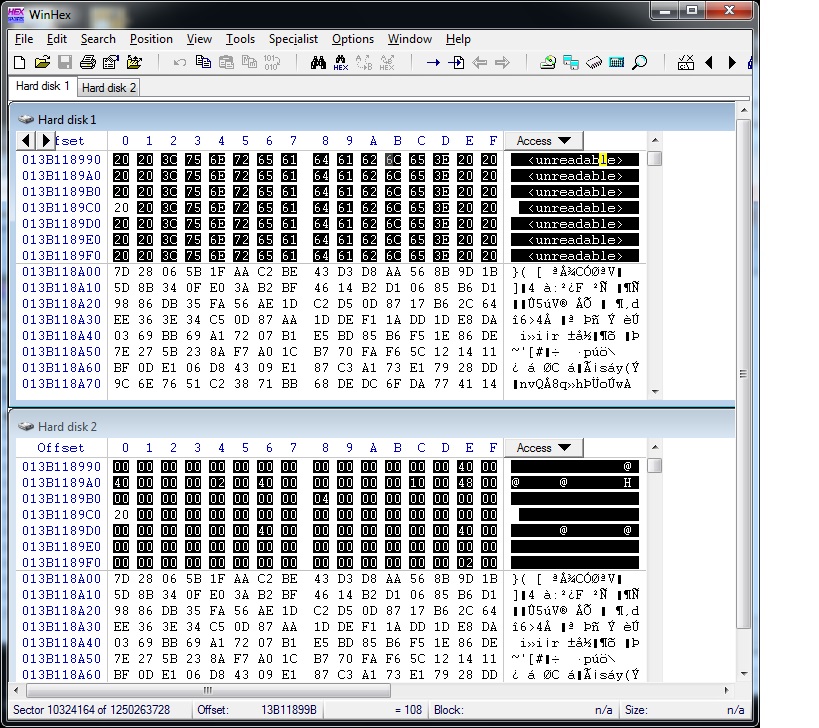
Task: Activate the magnifier search icon
Action: click(x=637, y=61)
